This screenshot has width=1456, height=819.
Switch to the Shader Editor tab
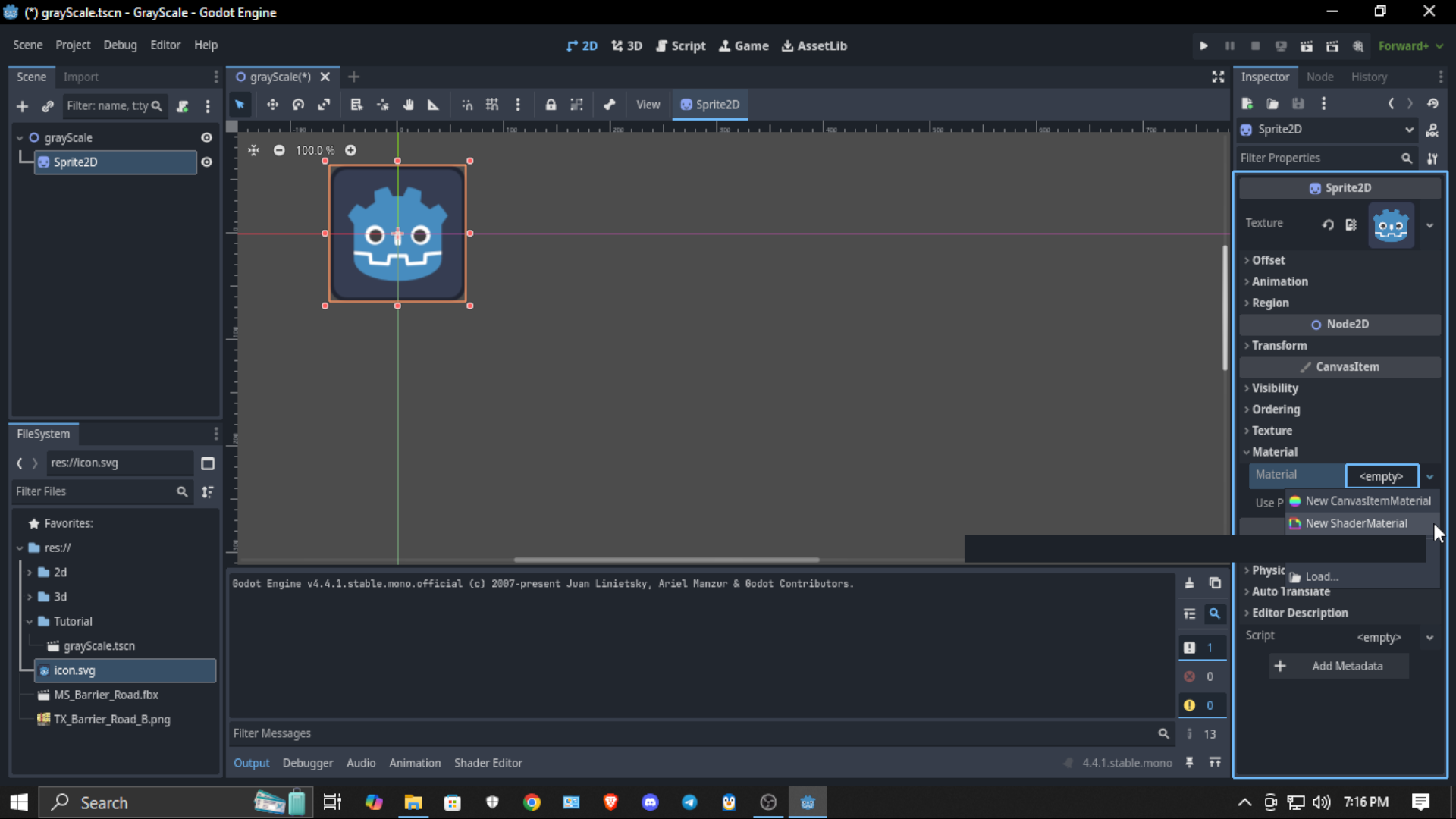point(488,763)
